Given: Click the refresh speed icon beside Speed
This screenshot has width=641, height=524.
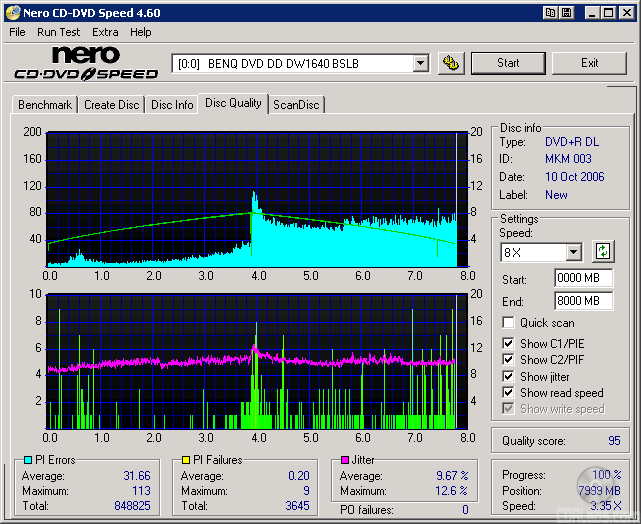Looking at the screenshot, I should 602,251.
